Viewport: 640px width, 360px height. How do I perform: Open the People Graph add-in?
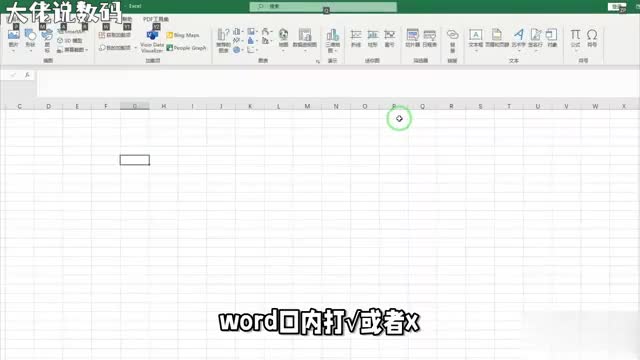pos(186,48)
